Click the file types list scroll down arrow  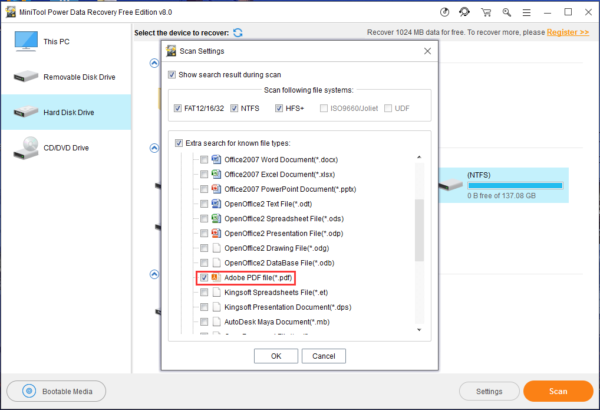tap(419, 330)
